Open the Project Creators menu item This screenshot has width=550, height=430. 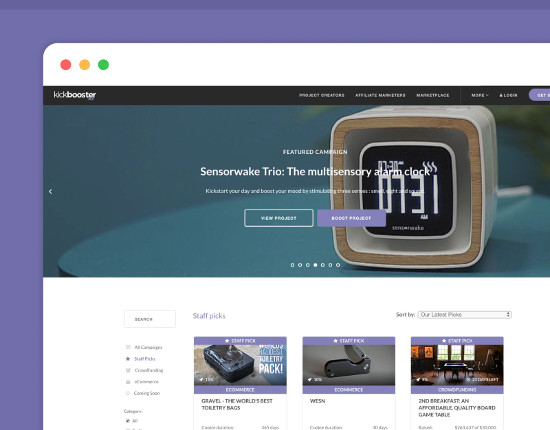click(x=322, y=95)
